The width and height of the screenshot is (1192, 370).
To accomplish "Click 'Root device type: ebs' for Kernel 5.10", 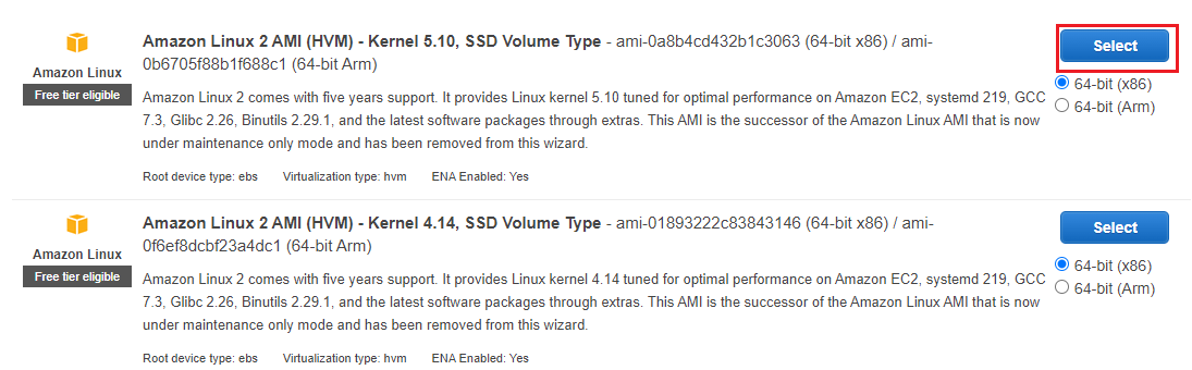I will click(x=200, y=176).
